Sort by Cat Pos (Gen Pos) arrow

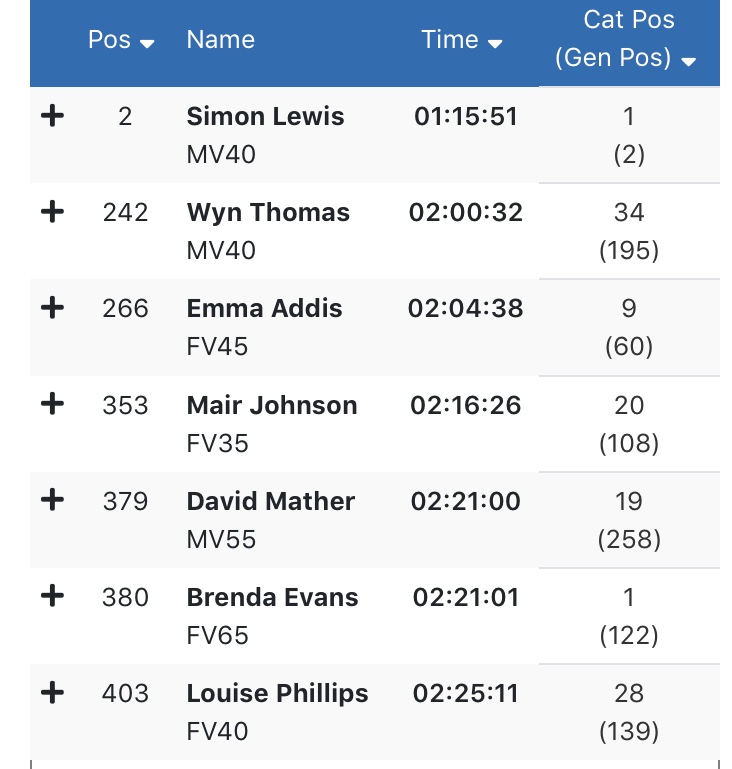point(688,61)
